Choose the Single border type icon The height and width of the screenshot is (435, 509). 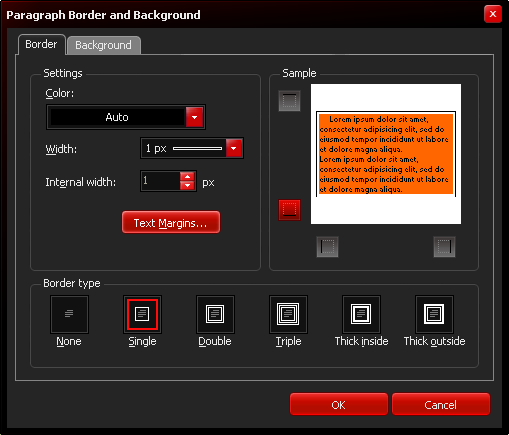click(x=142, y=314)
